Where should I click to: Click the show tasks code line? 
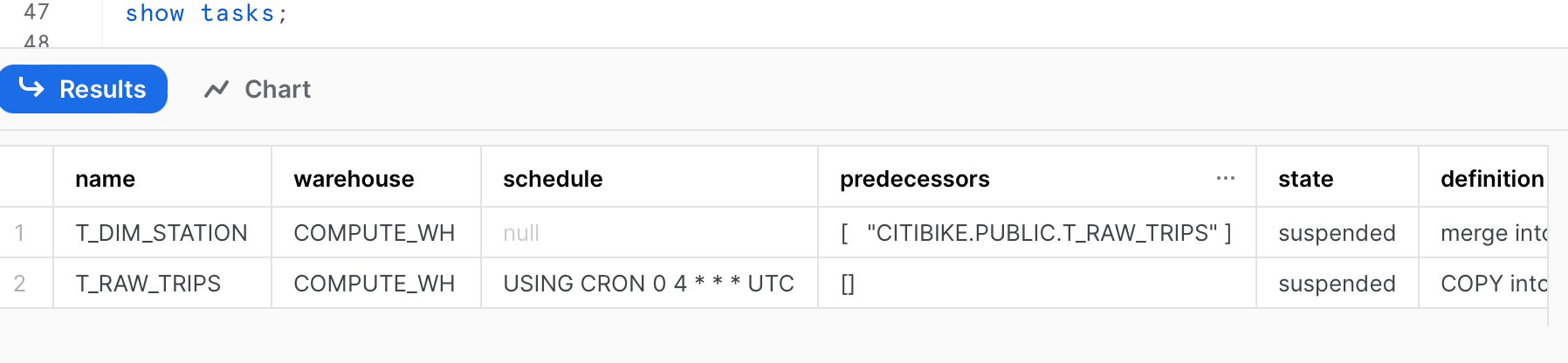pyautogui.click(x=206, y=13)
